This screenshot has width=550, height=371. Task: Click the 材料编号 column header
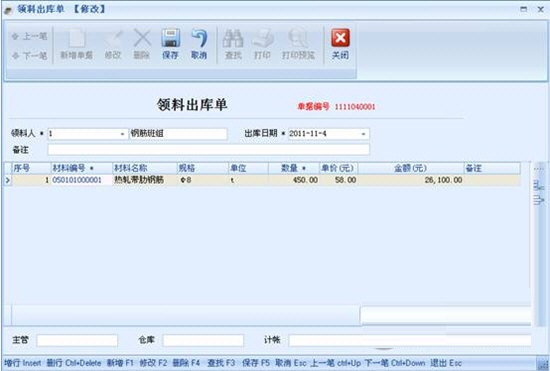pos(81,168)
